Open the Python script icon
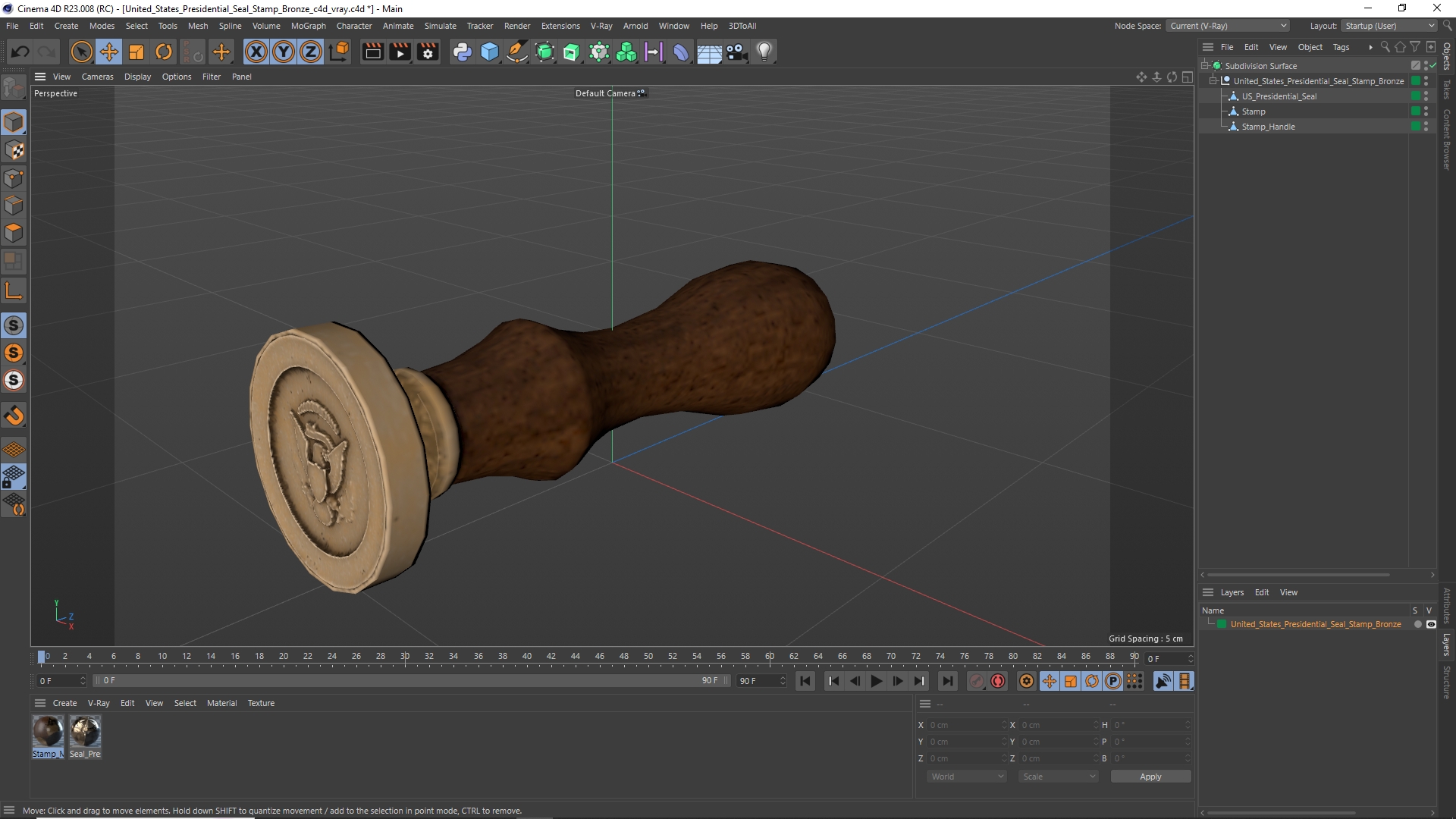This screenshot has height=819, width=1456. pyautogui.click(x=462, y=52)
